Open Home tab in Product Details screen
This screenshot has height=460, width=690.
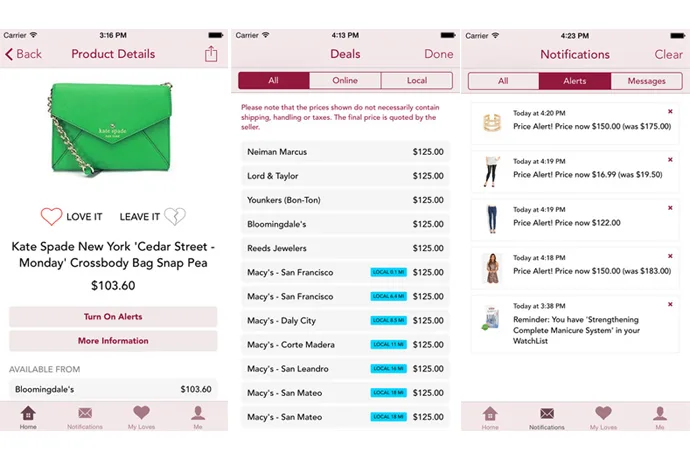(28, 417)
